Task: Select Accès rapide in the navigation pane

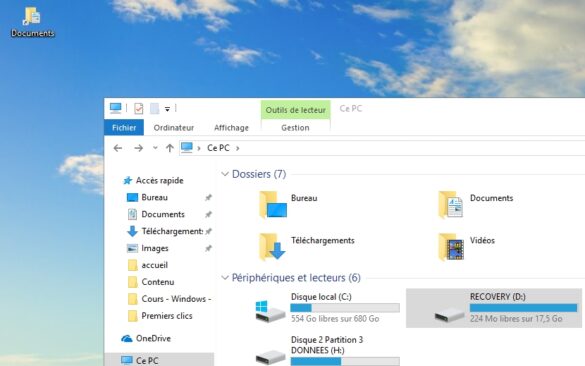Action: (x=159, y=181)
